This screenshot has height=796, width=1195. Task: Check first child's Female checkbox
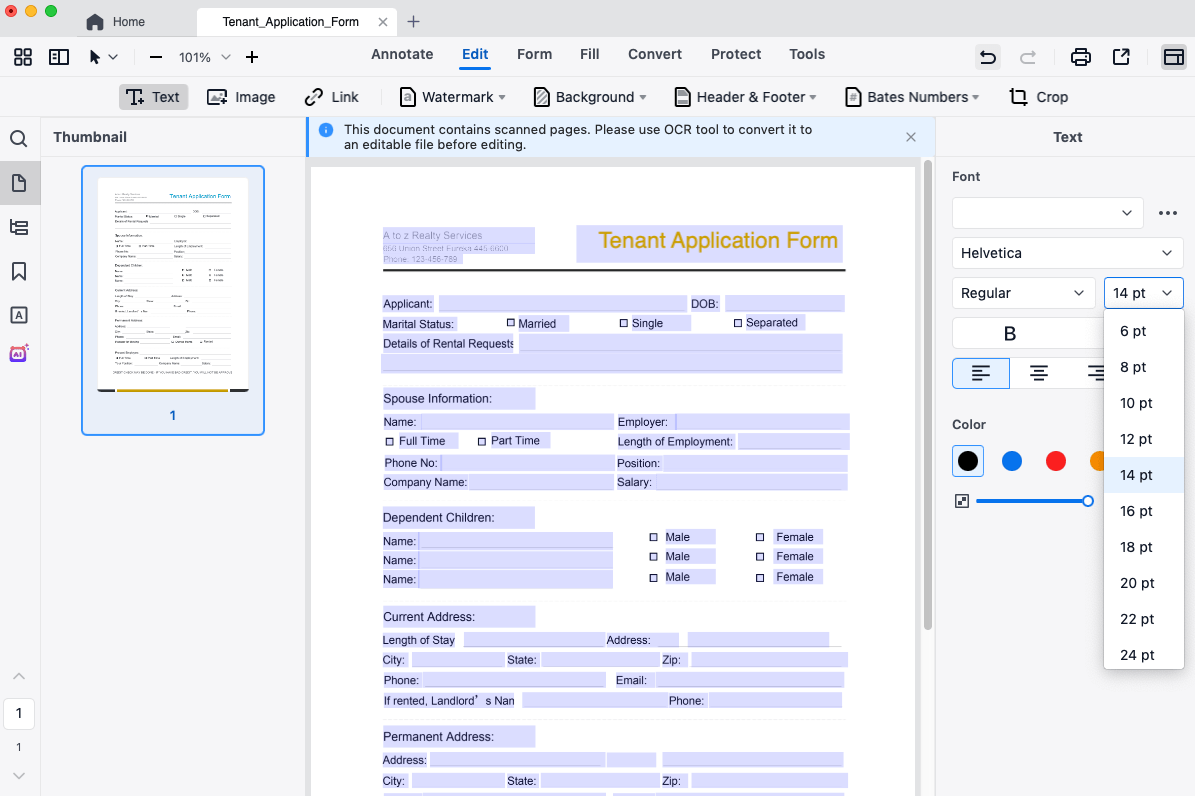(760, 538)
